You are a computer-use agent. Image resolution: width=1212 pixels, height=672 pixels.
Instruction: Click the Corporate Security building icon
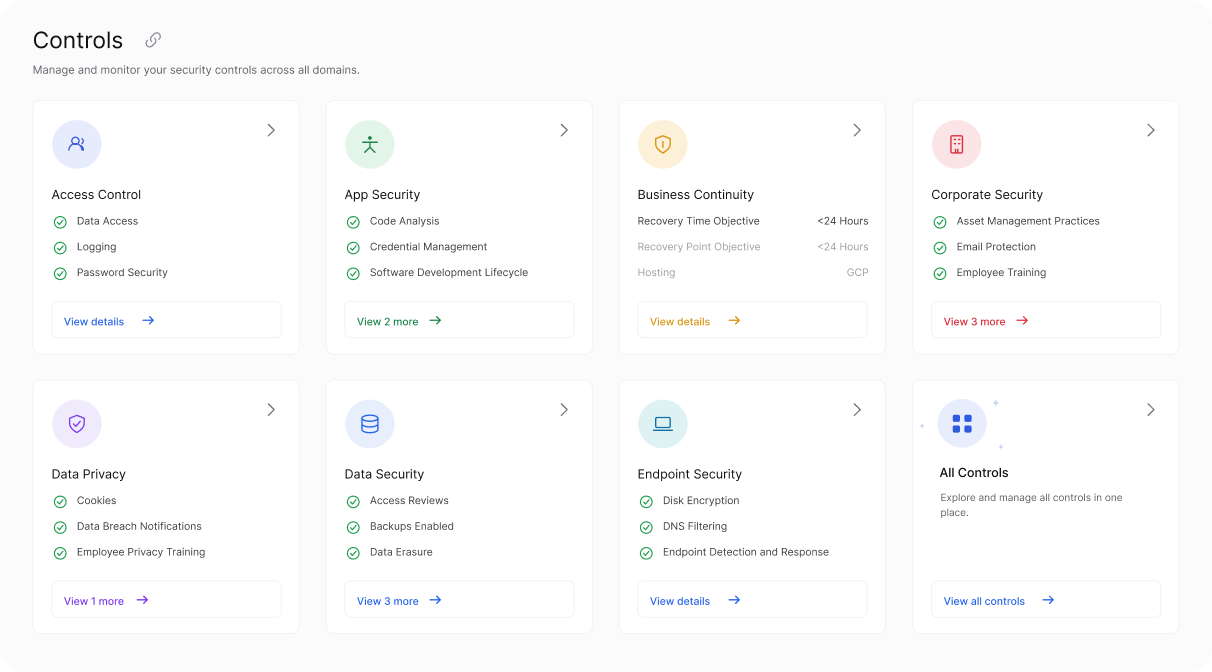coord(956,144)
